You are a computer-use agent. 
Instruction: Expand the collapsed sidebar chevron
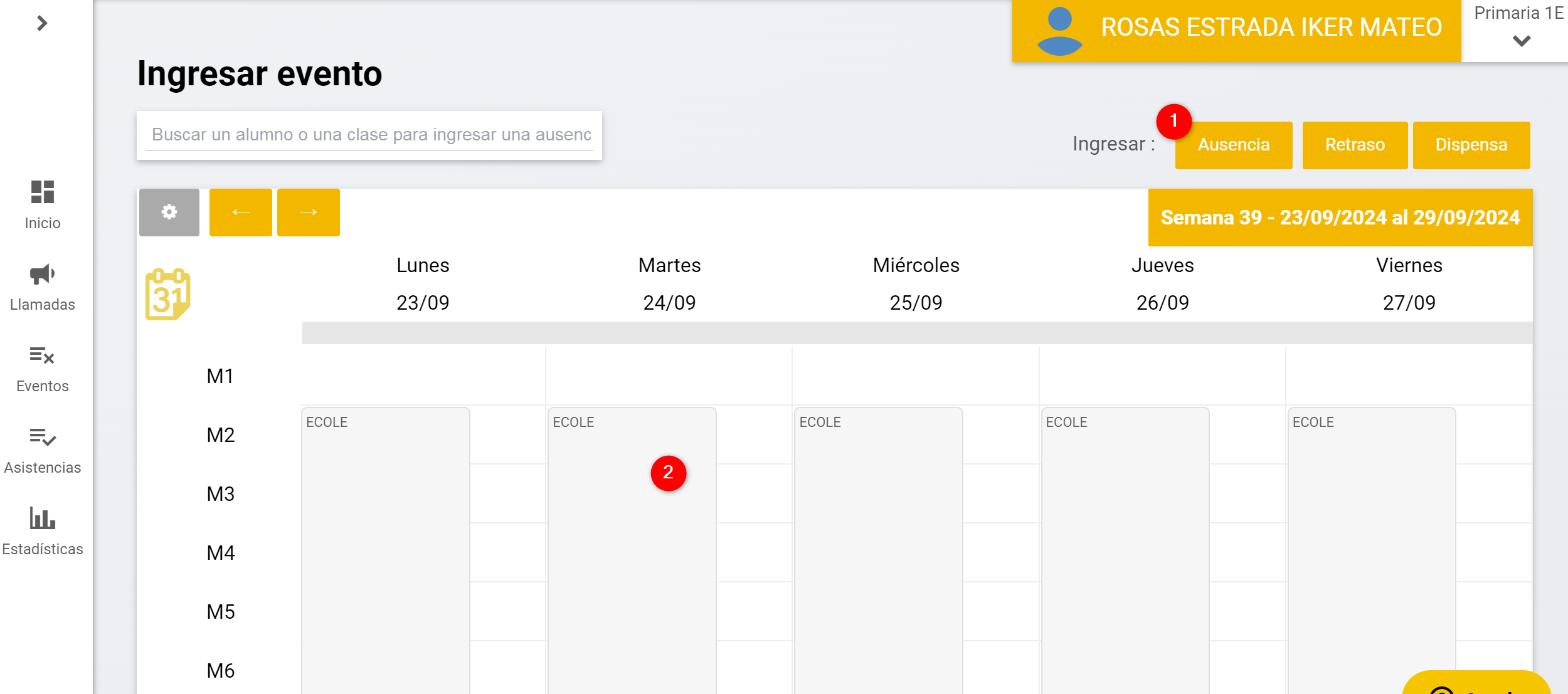click(x=42, y=24)
